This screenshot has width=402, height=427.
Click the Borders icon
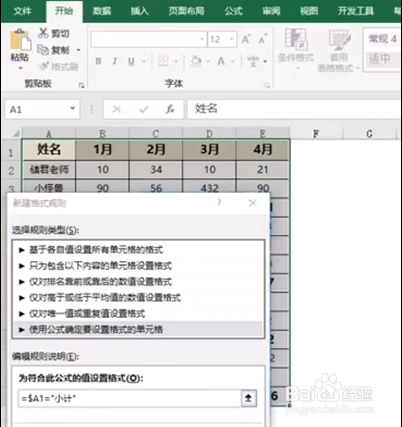coord(163,61)
